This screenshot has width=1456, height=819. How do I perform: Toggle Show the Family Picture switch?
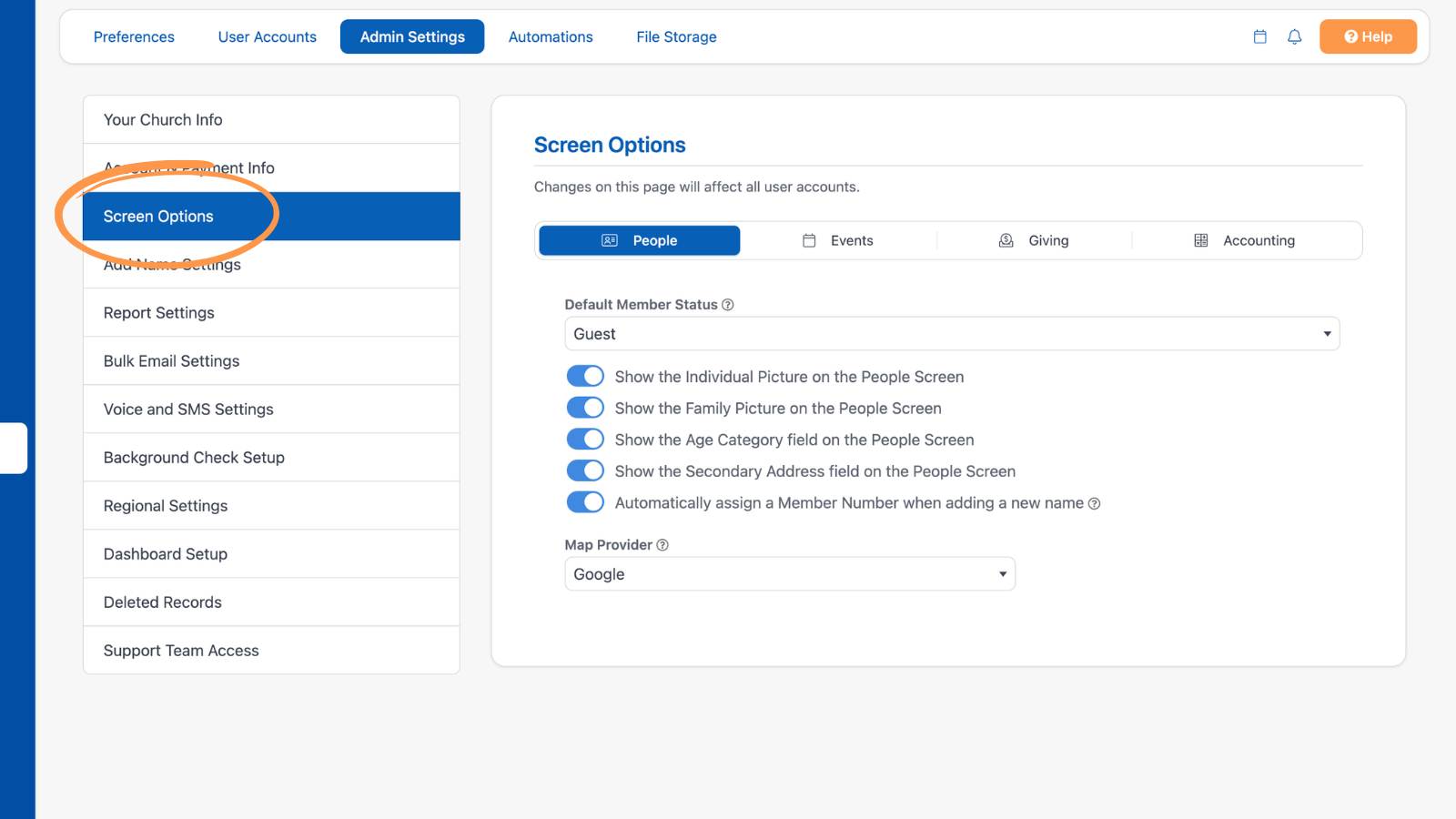pos(585,408)
